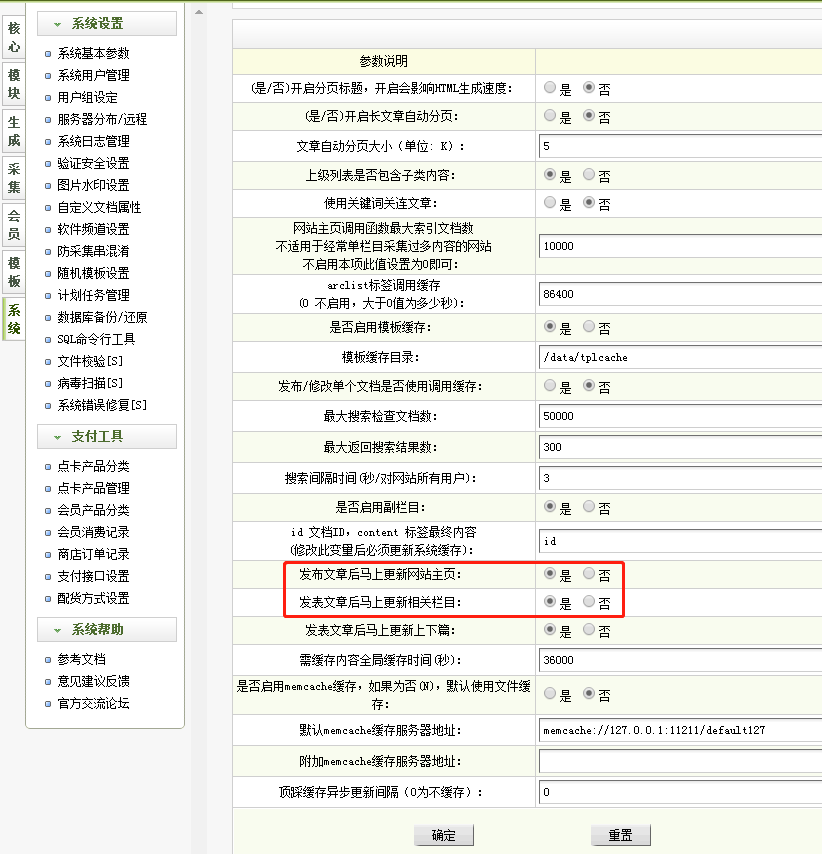Open 支付接口设置
The image size is (822, 854).
click(93, 576)
